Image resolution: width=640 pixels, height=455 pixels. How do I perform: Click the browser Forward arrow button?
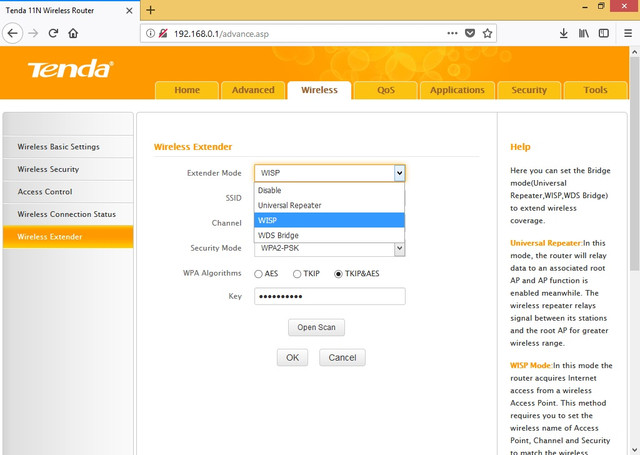click(33, 33)
